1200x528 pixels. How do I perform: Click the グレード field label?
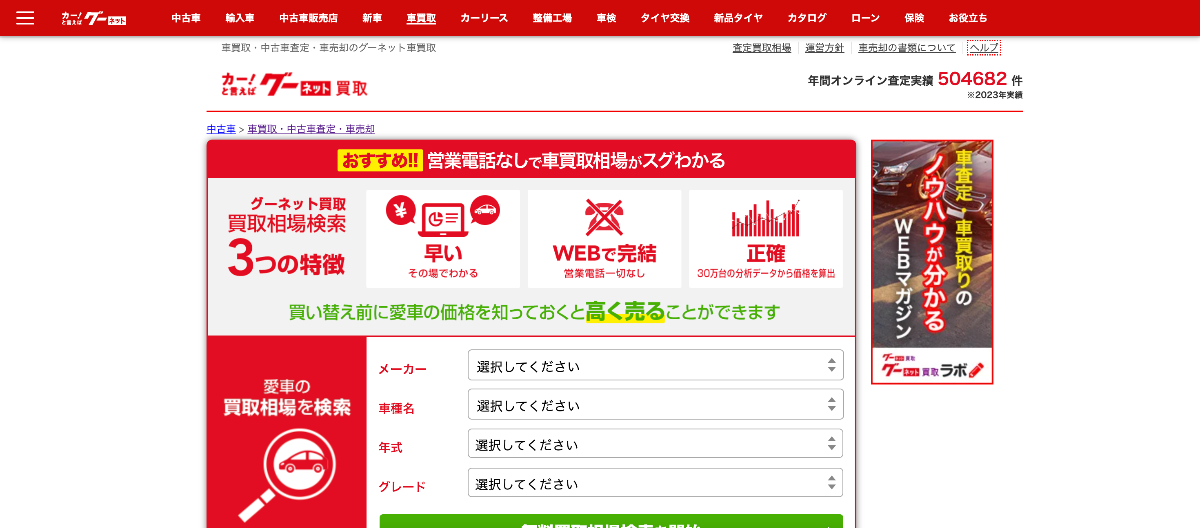coord(402,487)
